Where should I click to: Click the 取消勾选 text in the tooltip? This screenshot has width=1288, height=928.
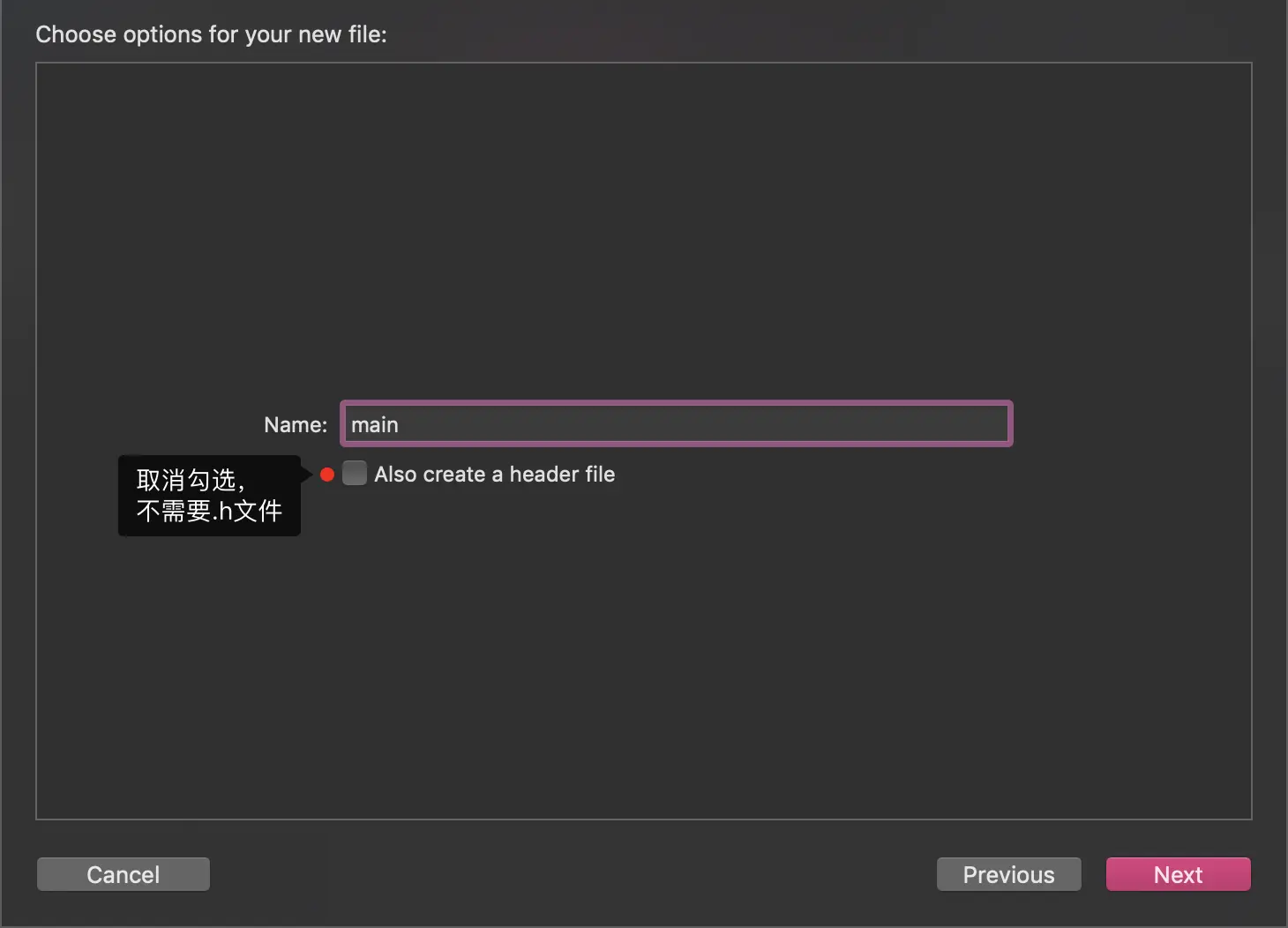click(x=185, y=480)
